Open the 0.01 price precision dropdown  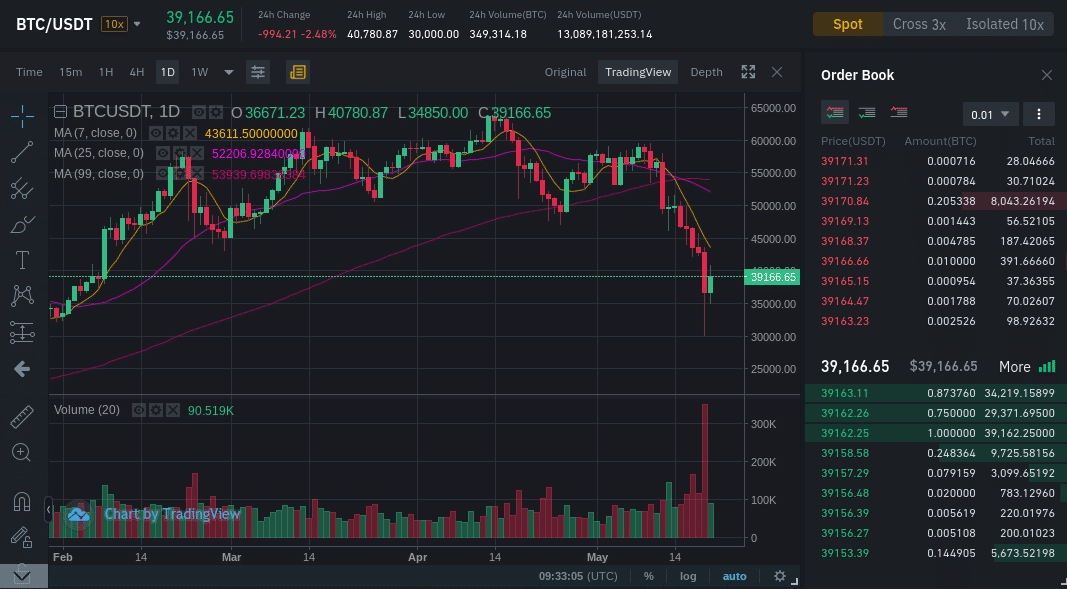[990, 114]
